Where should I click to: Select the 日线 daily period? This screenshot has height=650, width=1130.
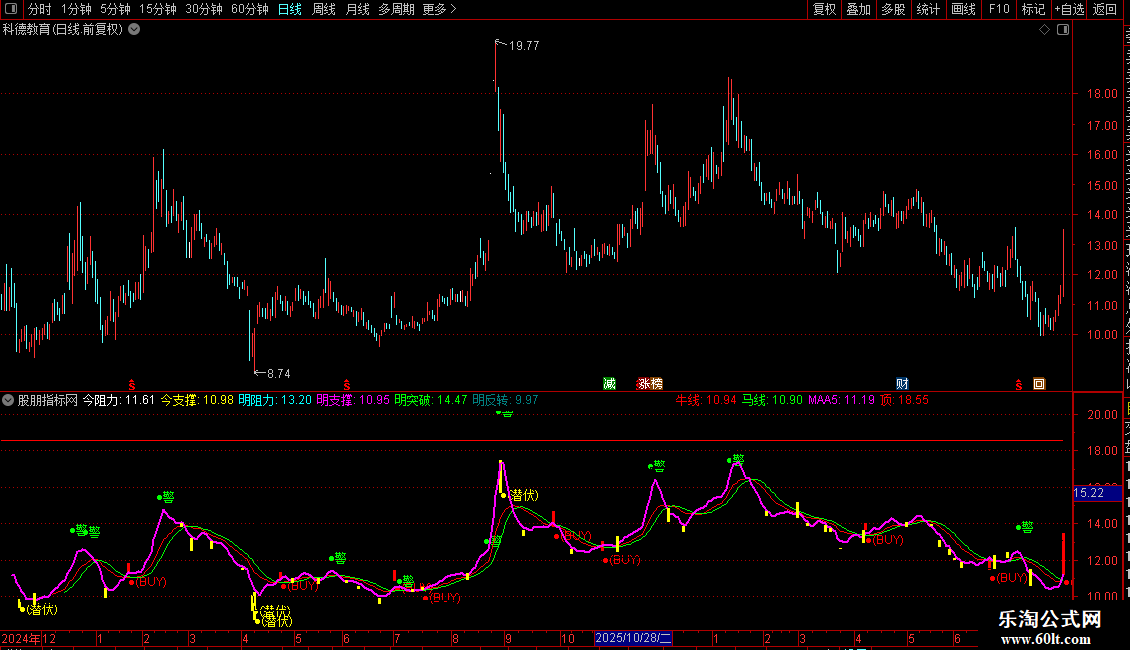pos(290,9)
